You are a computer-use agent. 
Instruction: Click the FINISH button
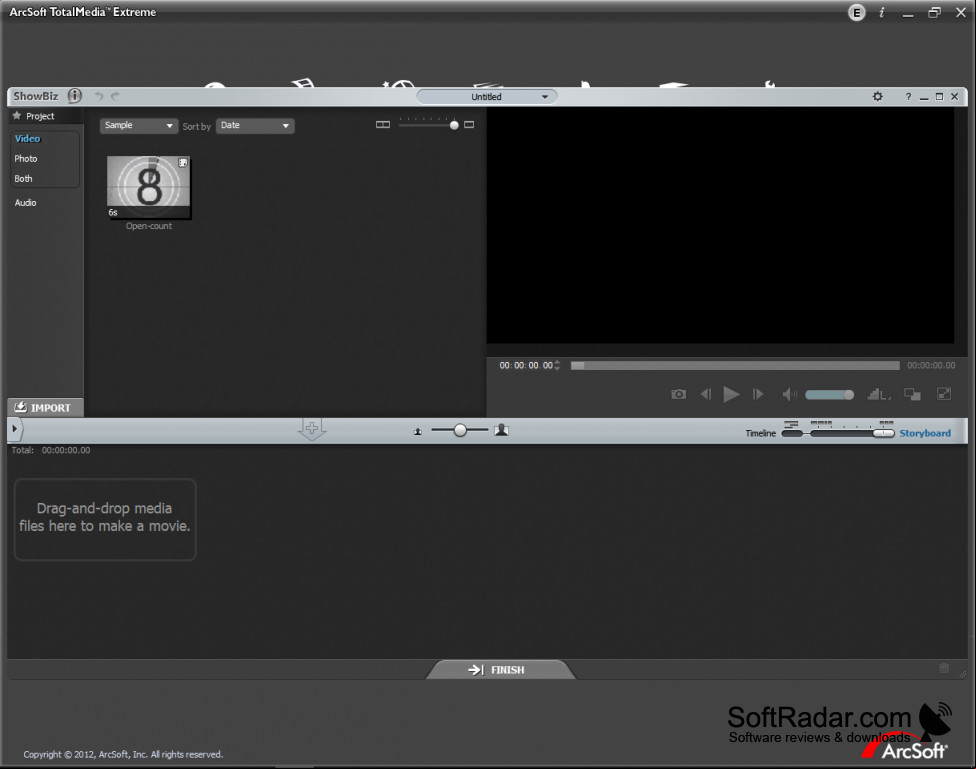point(500,670)
